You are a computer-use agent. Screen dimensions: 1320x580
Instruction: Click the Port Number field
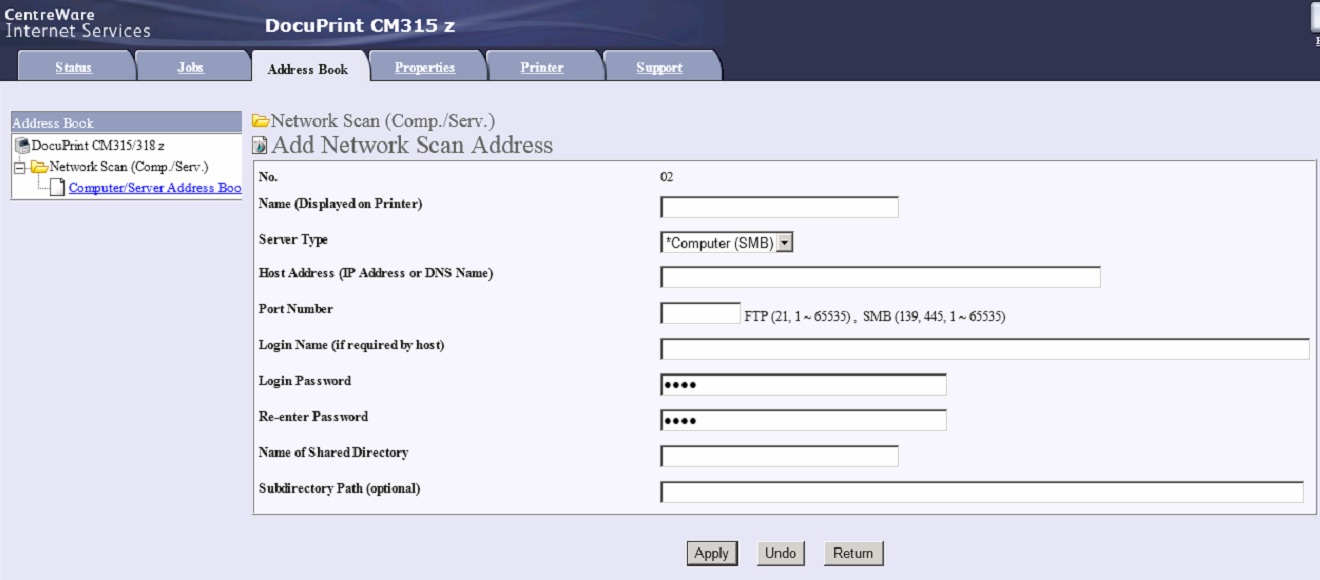pyautogui.click(x=700, y=313)
